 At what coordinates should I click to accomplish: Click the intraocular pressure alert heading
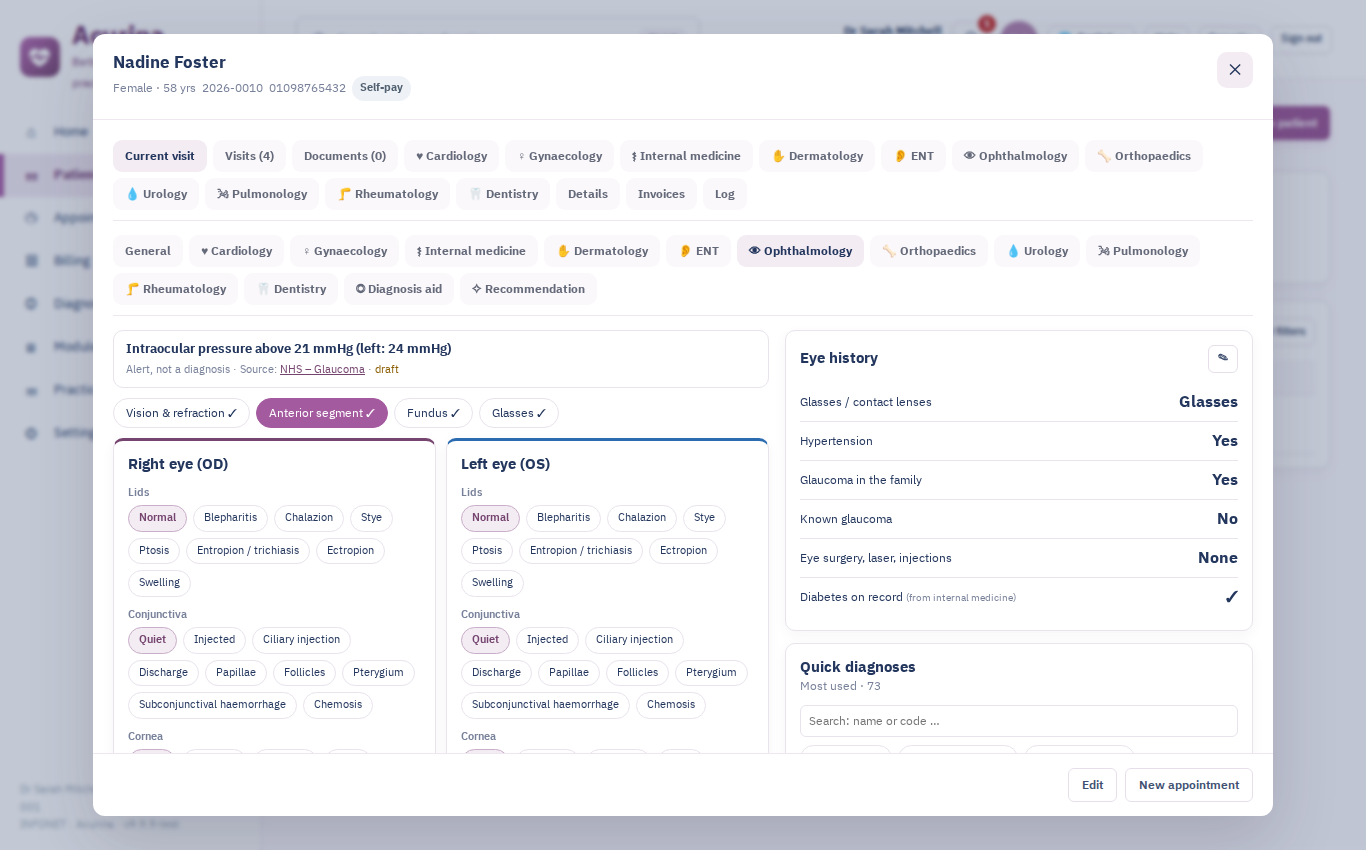click(x=289, y=349)
